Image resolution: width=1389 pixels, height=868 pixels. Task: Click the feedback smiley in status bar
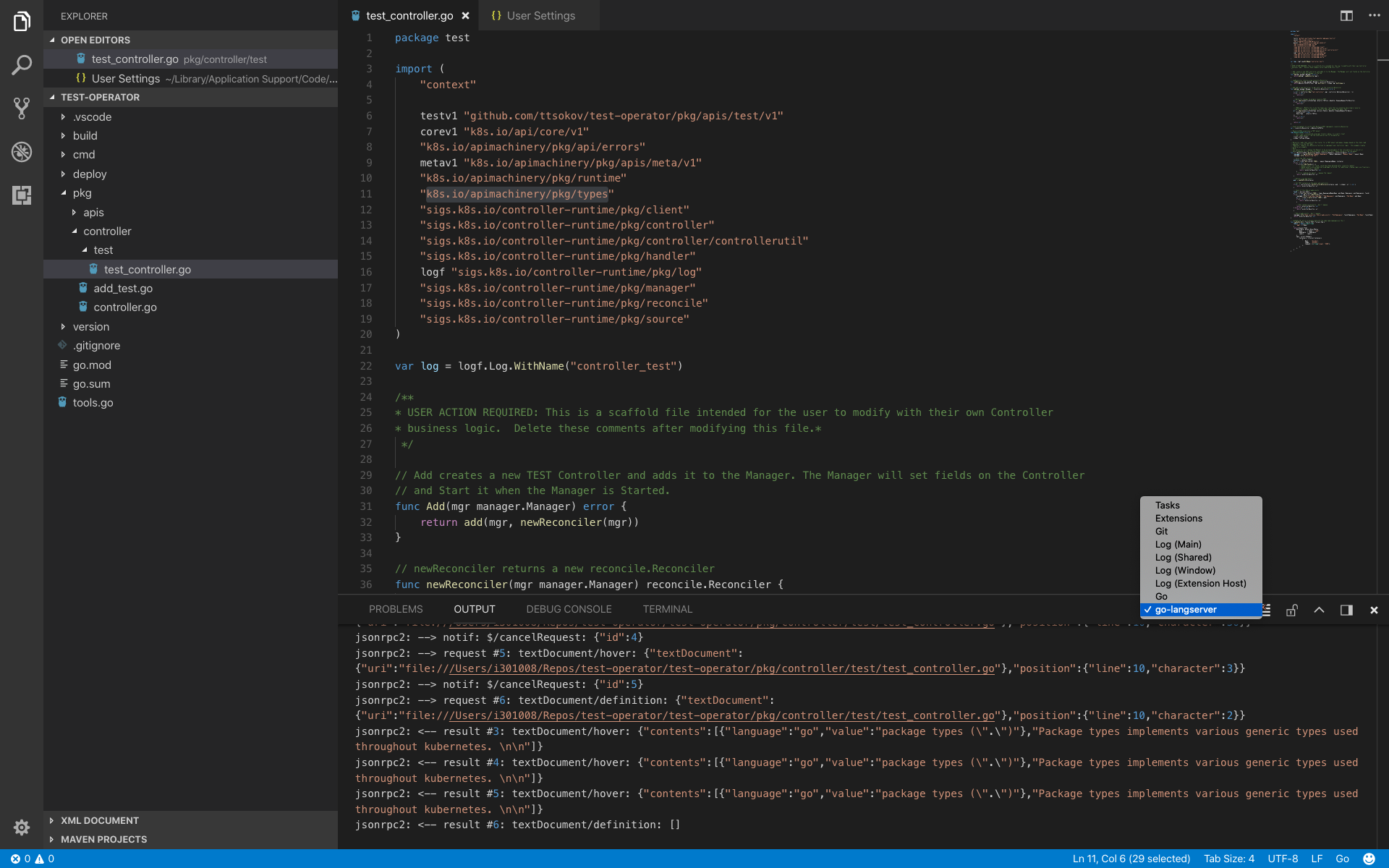click(1369, 859)
